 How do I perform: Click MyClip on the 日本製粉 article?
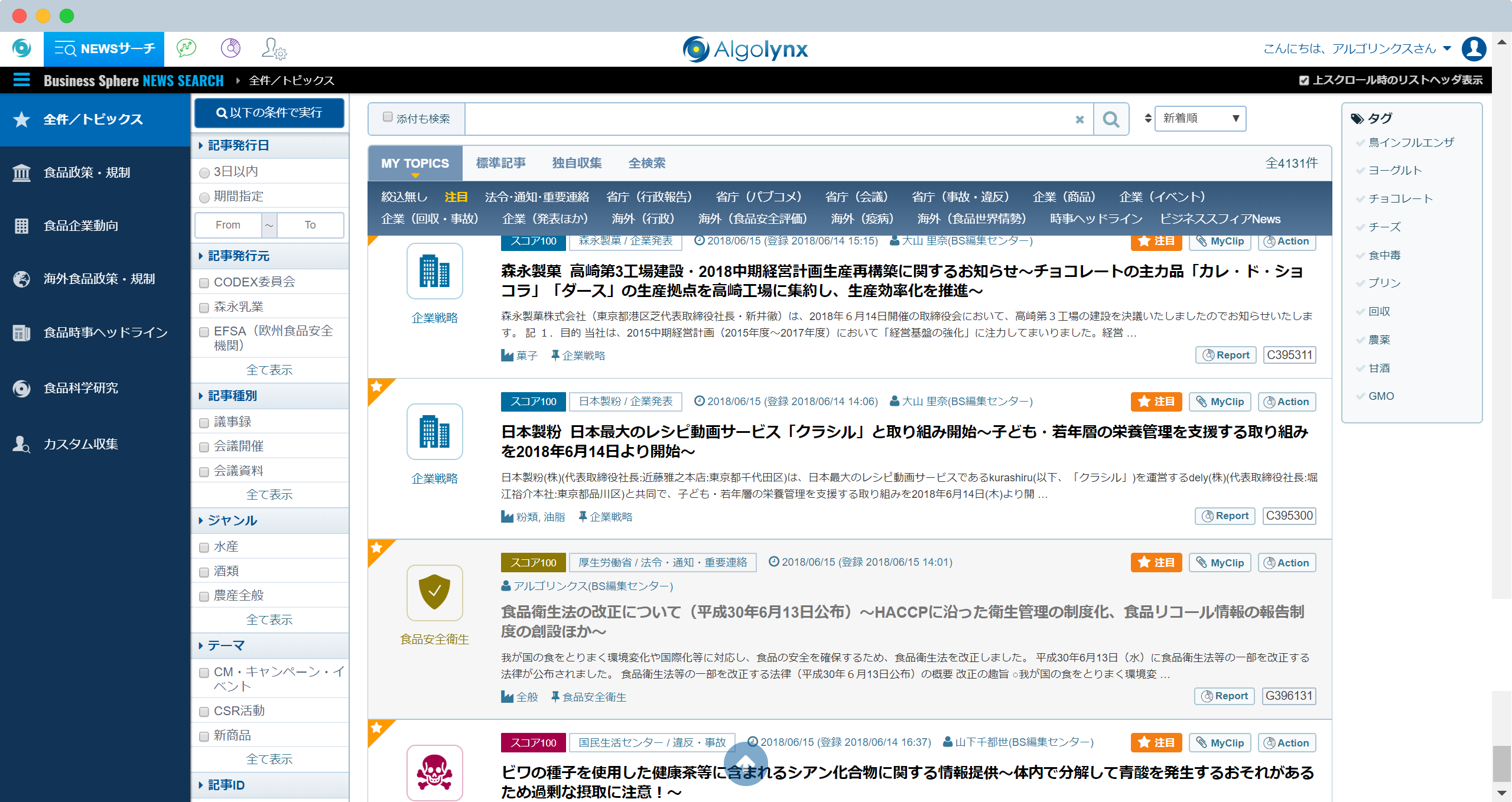(1220, 402)
